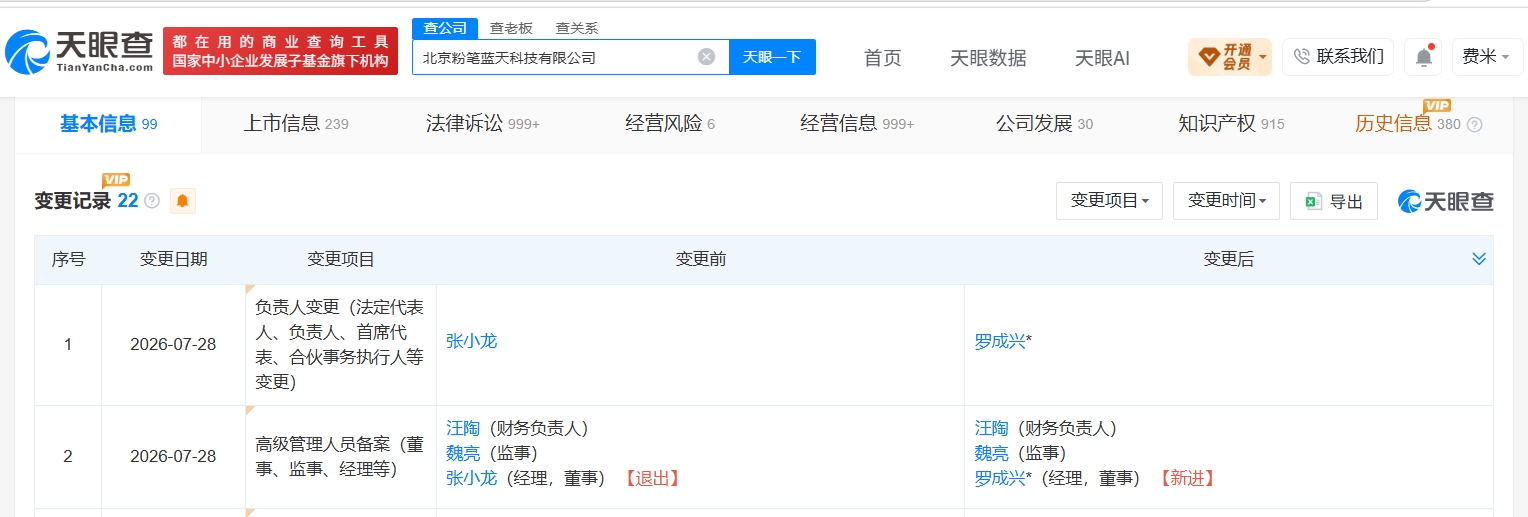Viewport: 1528px width, 517px height.
Task: Open 经营信息 tab
Action: [857, 124]
